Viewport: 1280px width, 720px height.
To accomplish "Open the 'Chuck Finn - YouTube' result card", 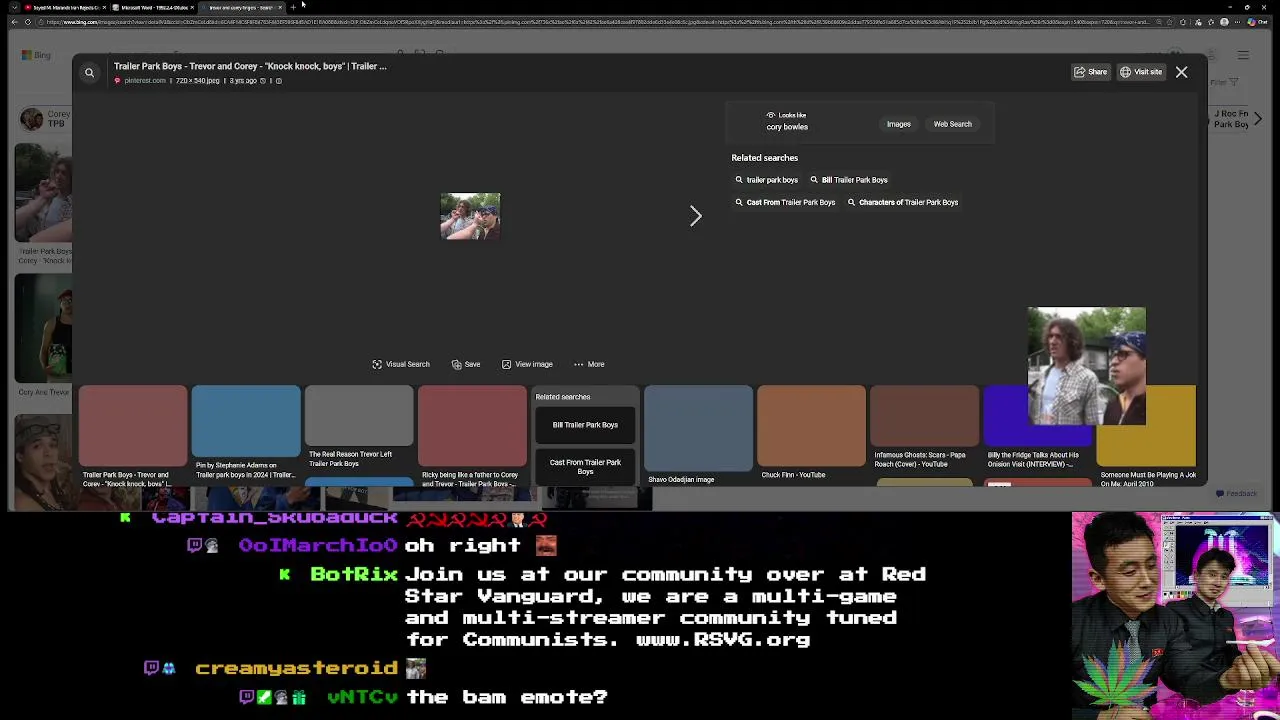I will pos(811,432).
